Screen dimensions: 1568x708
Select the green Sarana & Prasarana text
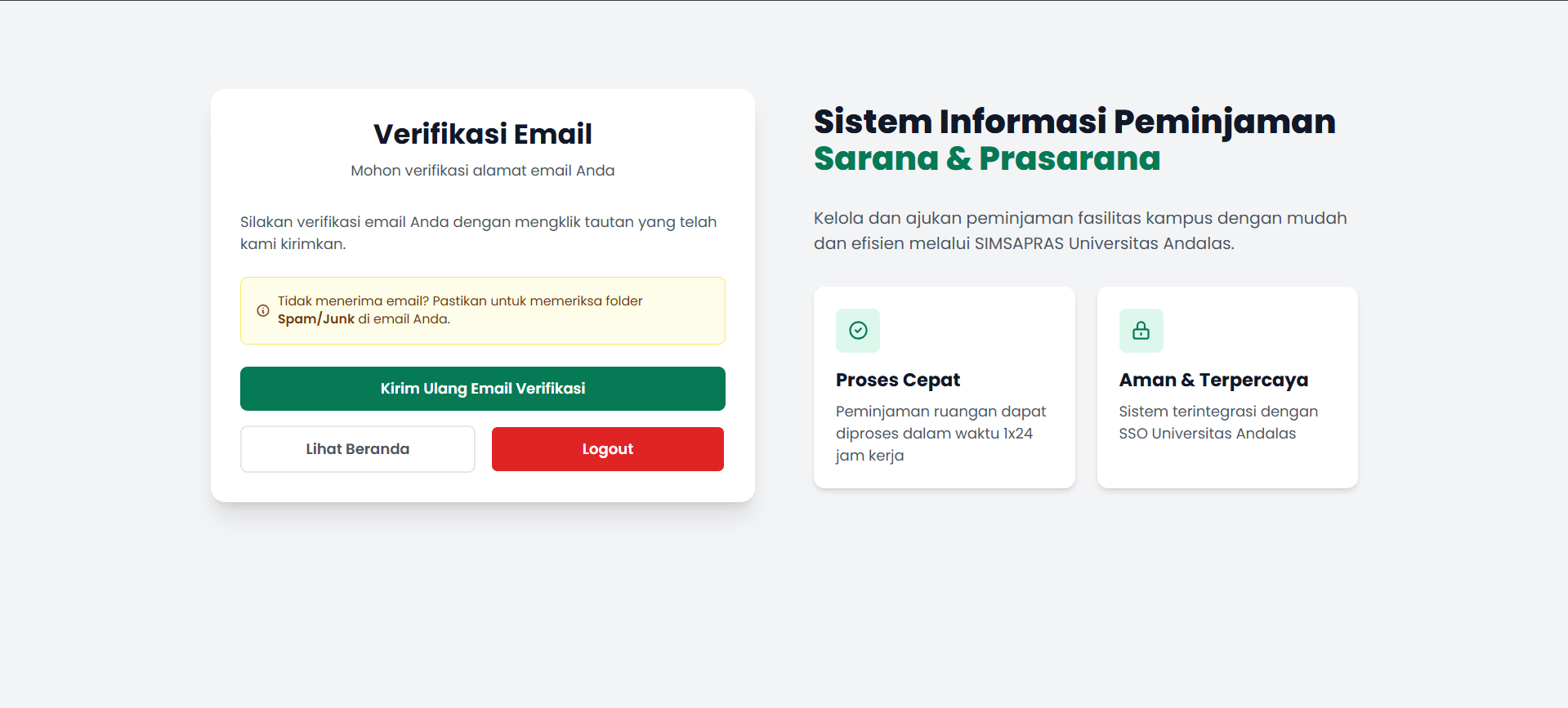pyautogui.click(x=987, y=158)
